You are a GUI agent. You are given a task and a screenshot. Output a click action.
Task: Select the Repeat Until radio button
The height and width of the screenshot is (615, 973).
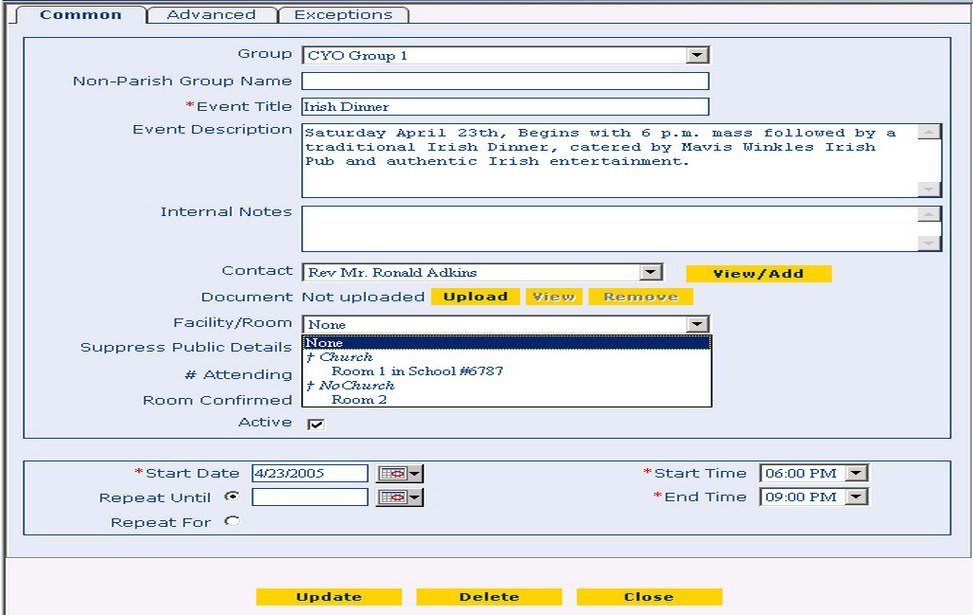click(x=234, y=497)
